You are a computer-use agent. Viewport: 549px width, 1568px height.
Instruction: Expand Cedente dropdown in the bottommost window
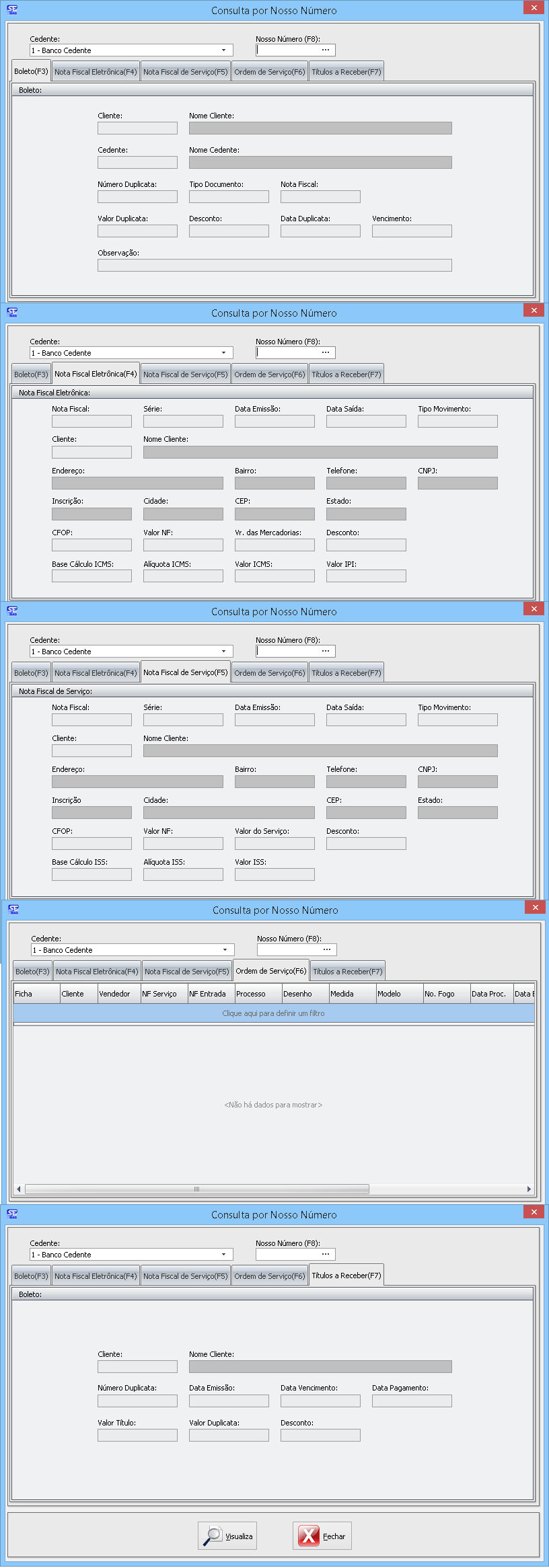[x=223, y=1255]
